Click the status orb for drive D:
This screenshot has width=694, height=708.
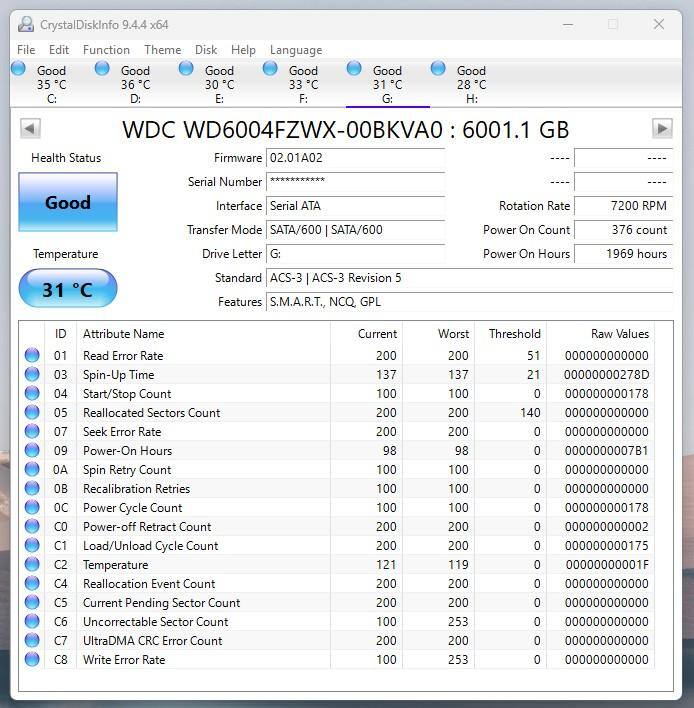point(102,69)
